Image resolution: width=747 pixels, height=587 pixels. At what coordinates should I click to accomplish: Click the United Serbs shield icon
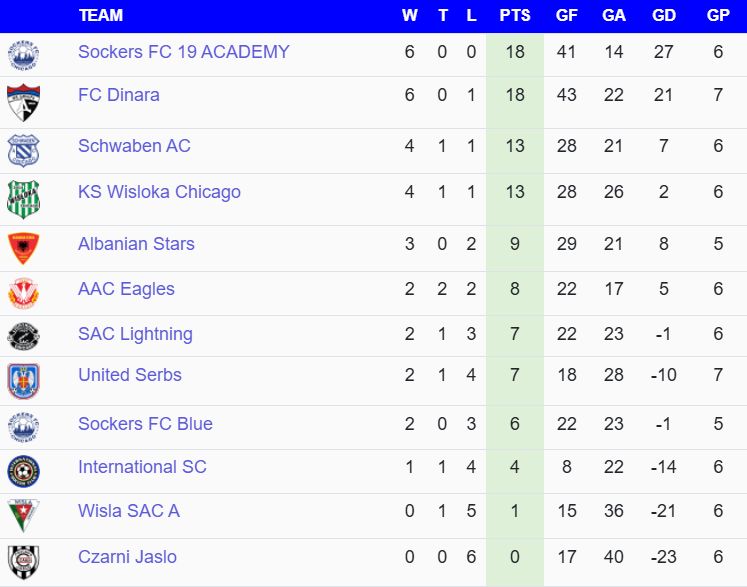pyautogui.click(x=22, y=381)
